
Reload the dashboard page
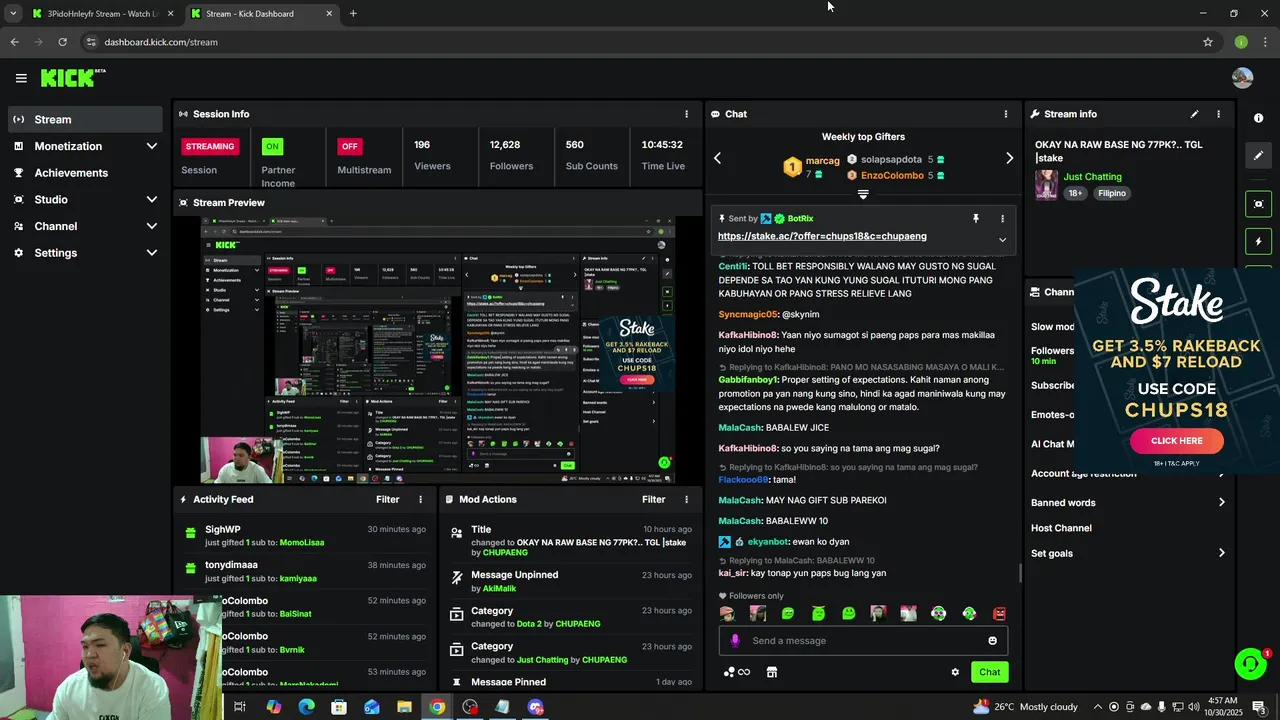(x=62, y=42)
